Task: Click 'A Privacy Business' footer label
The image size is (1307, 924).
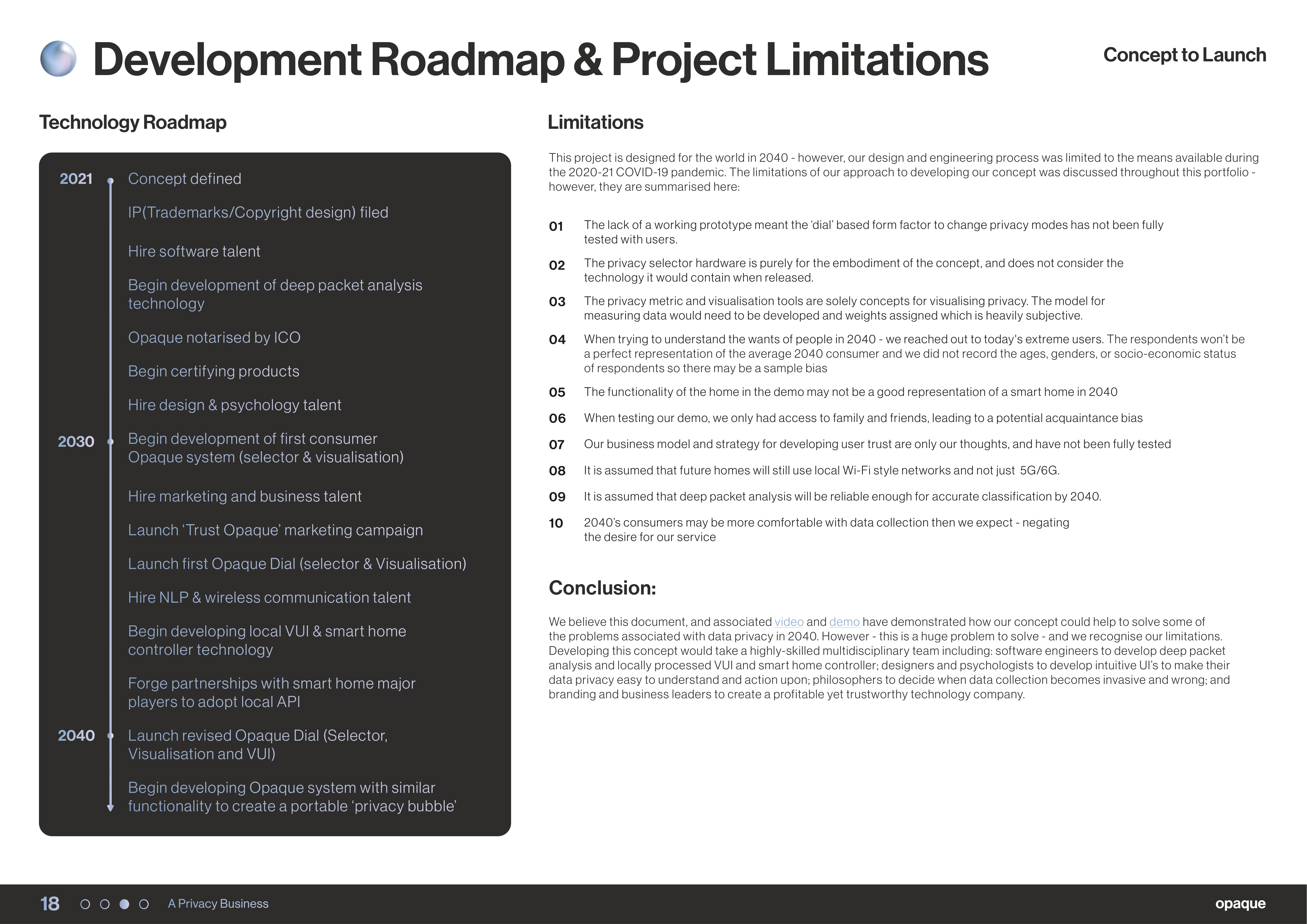Action: coord(218,903)
